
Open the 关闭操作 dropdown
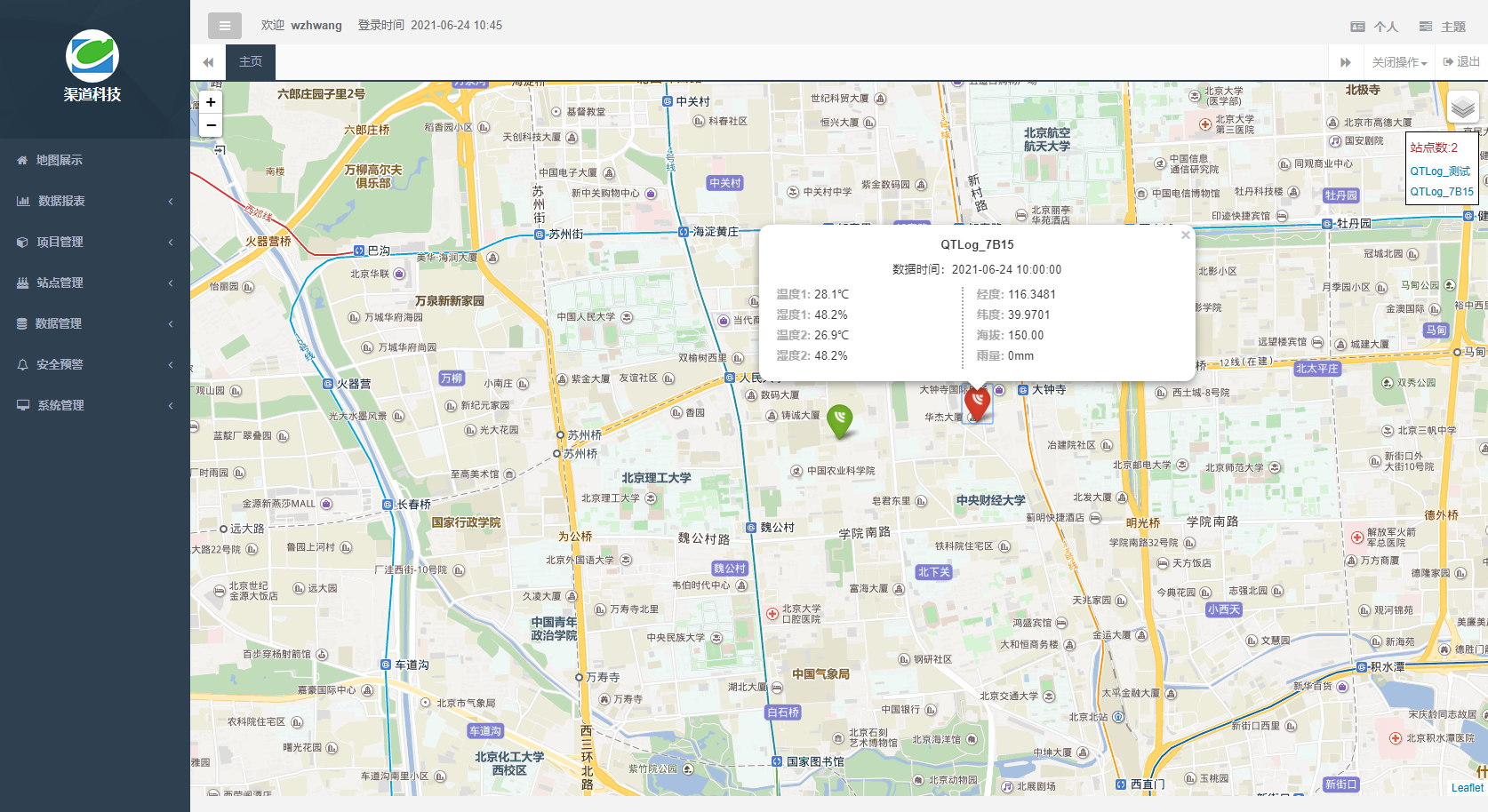1398,62
